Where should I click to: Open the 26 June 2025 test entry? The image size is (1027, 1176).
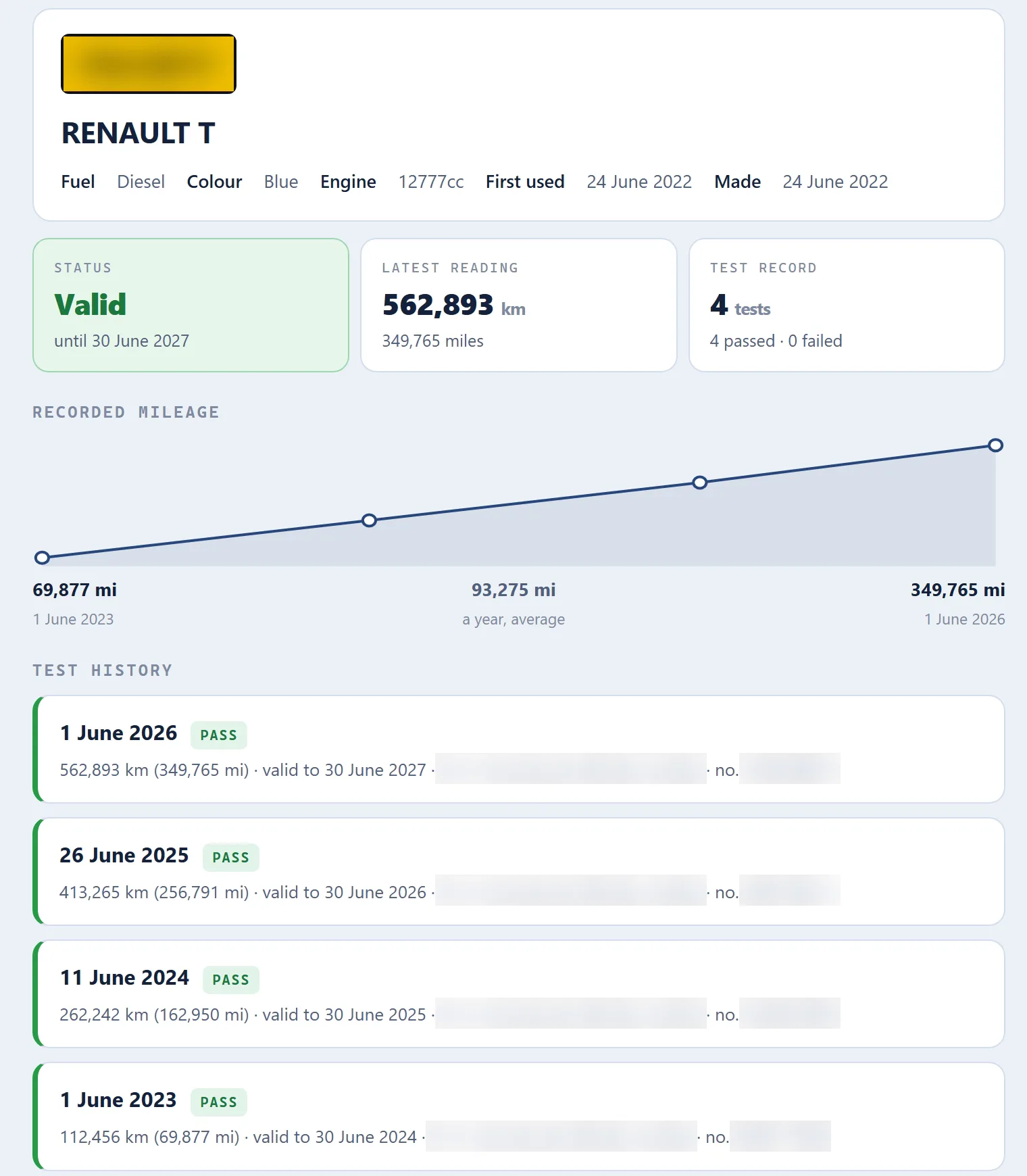pos(519,871)
